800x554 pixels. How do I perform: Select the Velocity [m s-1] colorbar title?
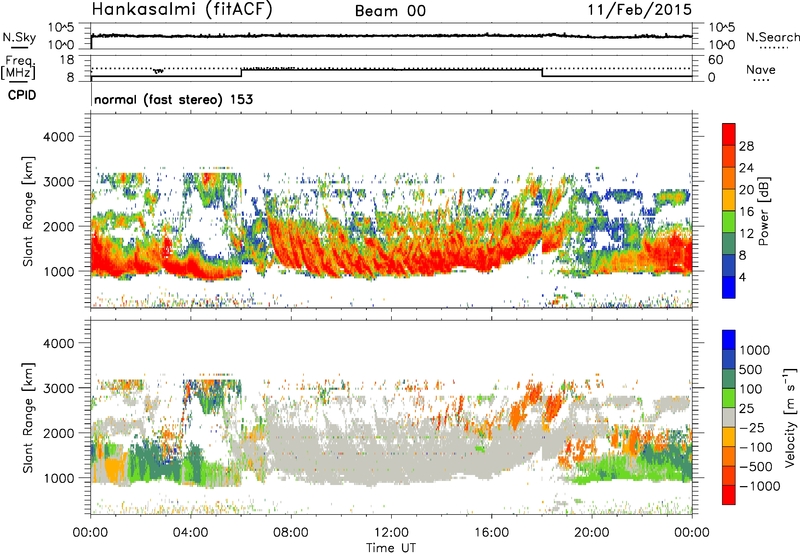pyautogui.click(x=790, y=417)
